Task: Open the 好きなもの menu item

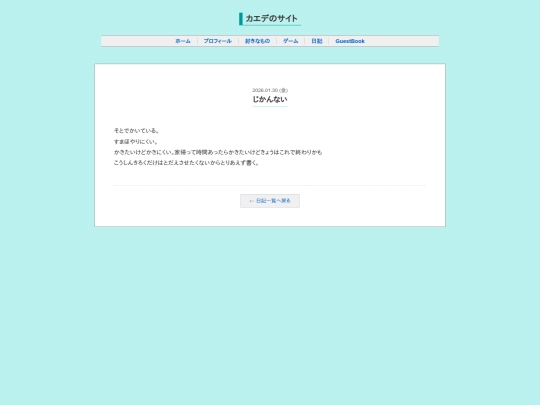Action: tap(257, 41)
